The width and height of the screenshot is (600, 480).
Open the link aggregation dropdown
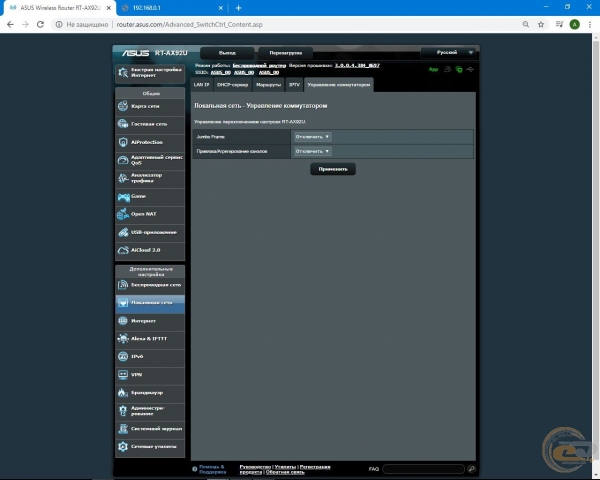313,151
